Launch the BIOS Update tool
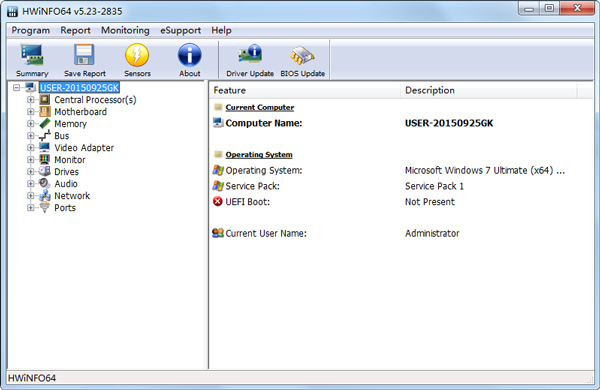This screenshot has width=600, height=390. coord(302,60)
